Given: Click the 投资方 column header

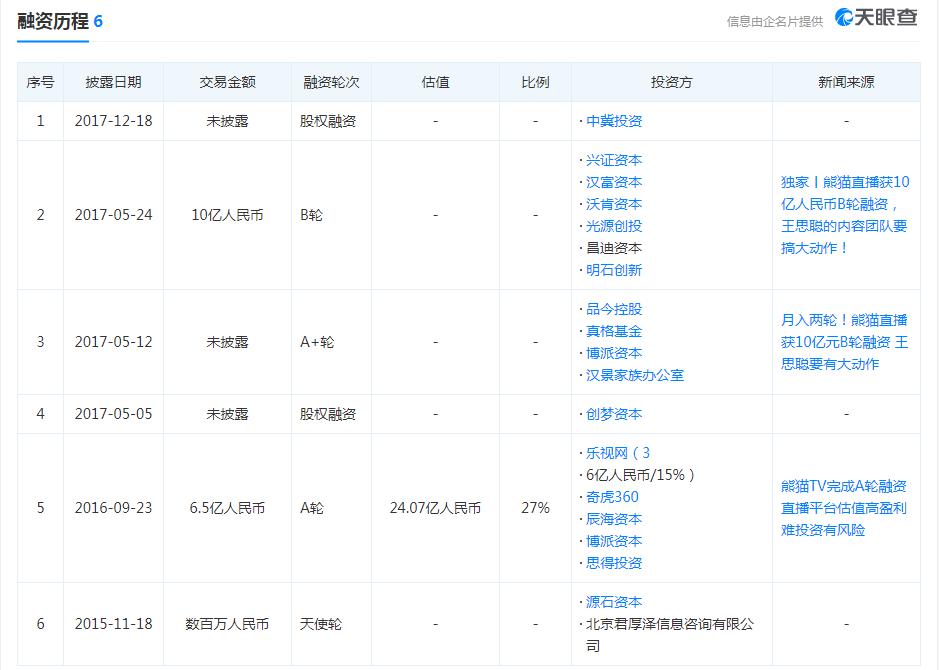Looking at the screenshot, I should pyautogui.click(x=672, y=82).
